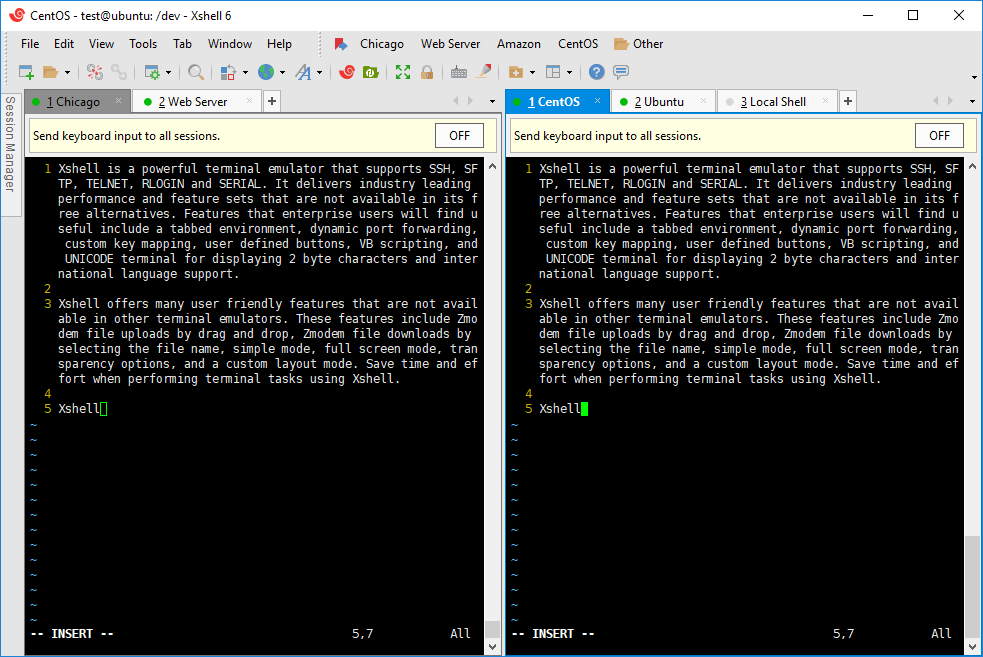Click the red flag quick-link icon
Viewport: 983px width, 657px height.
340,44
